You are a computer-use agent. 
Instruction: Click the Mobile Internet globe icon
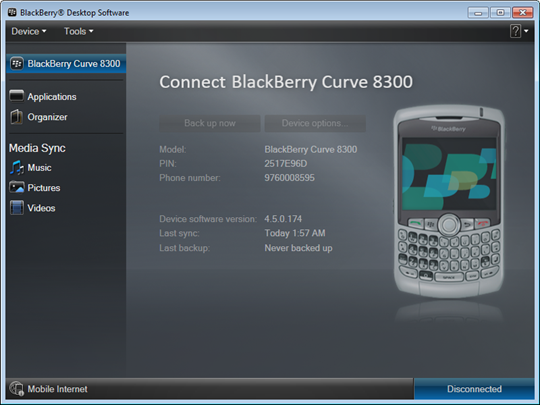click(x=16, y=389)
